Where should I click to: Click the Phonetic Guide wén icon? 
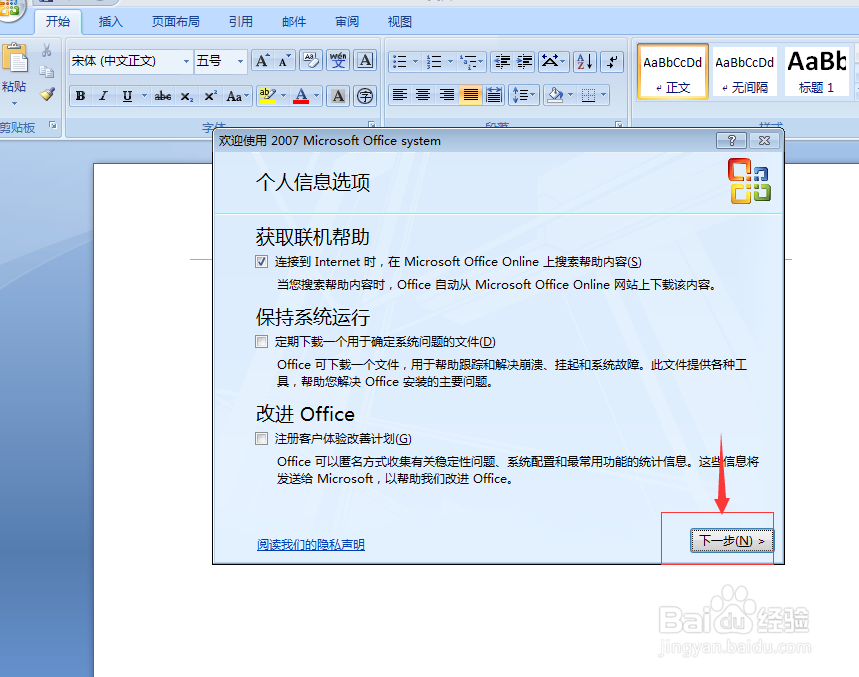[338, 60]
